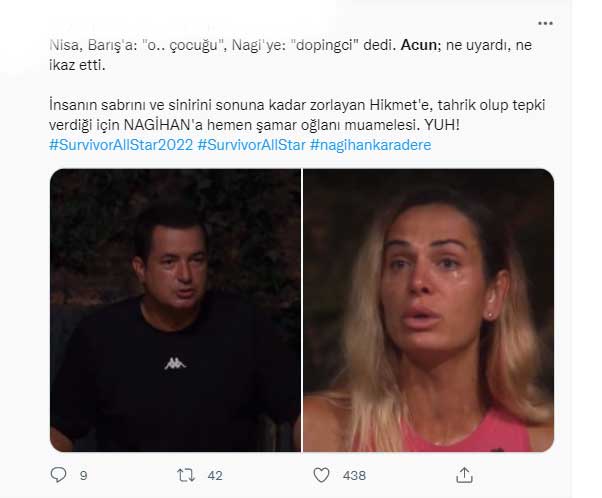Click the bold word Acun in tweet
The height and width of the screenshot is (498, 602).
pos(418,45)
